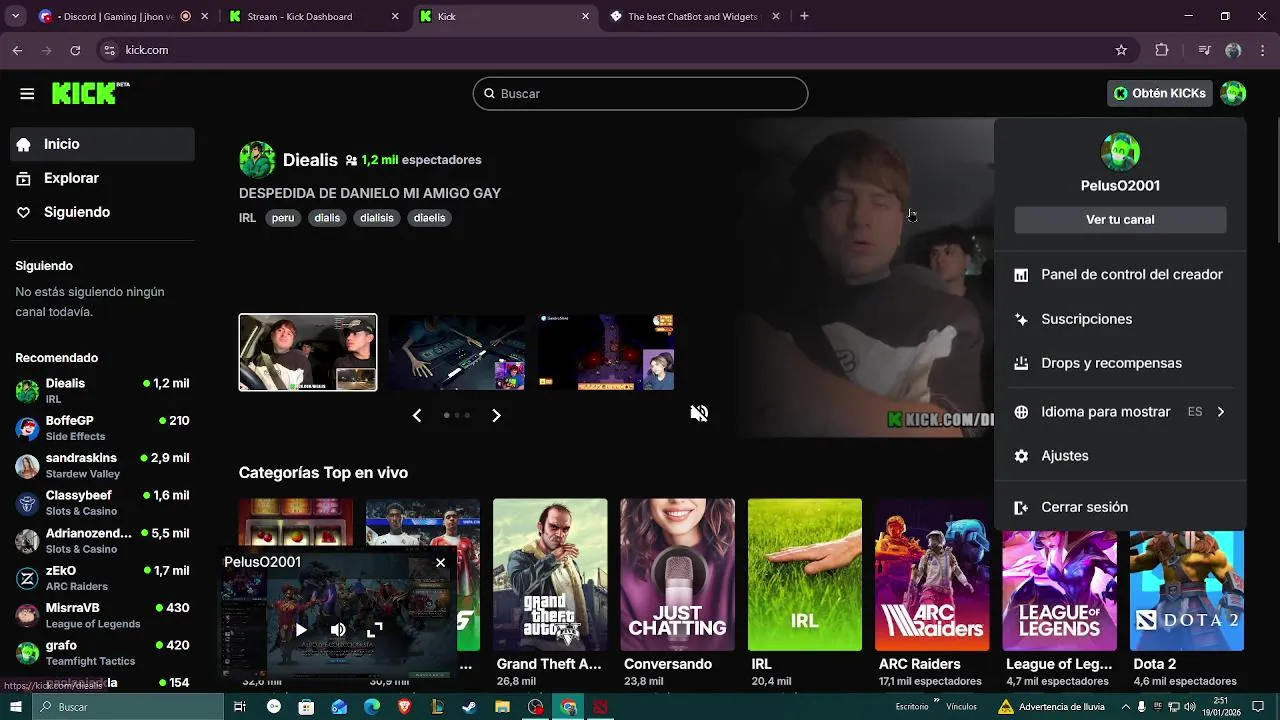Open recommended channel Adrianozend...
This screenshot has height=720, width=1280.
[x=103, y=541]
